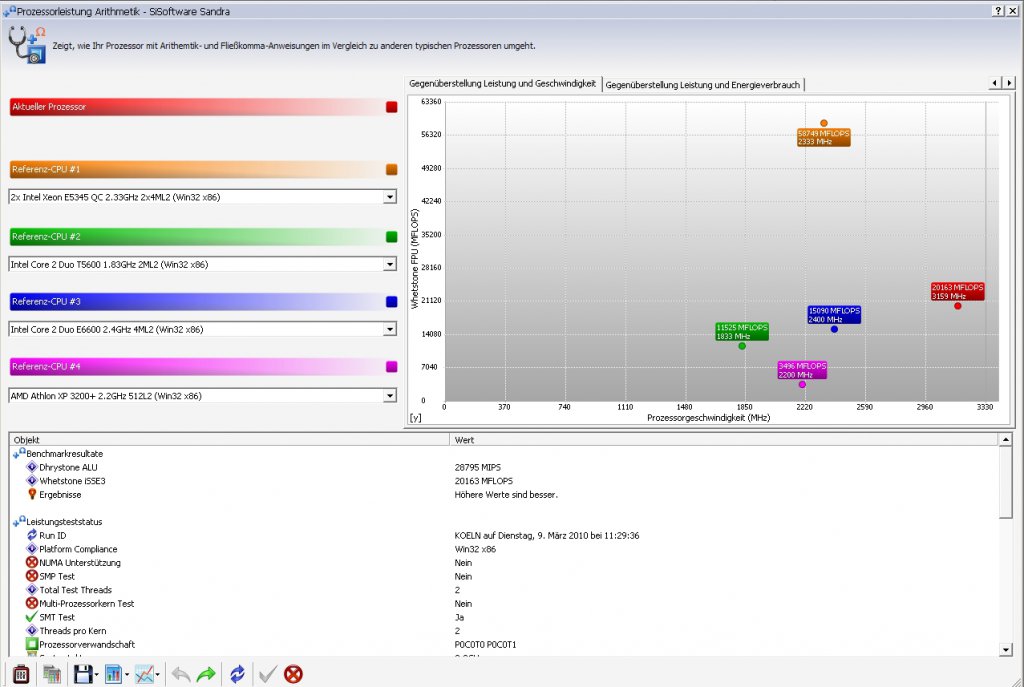Click the red current-processor data point
This screenshot has width=1024, height=687.
click(x=957, y=306)
